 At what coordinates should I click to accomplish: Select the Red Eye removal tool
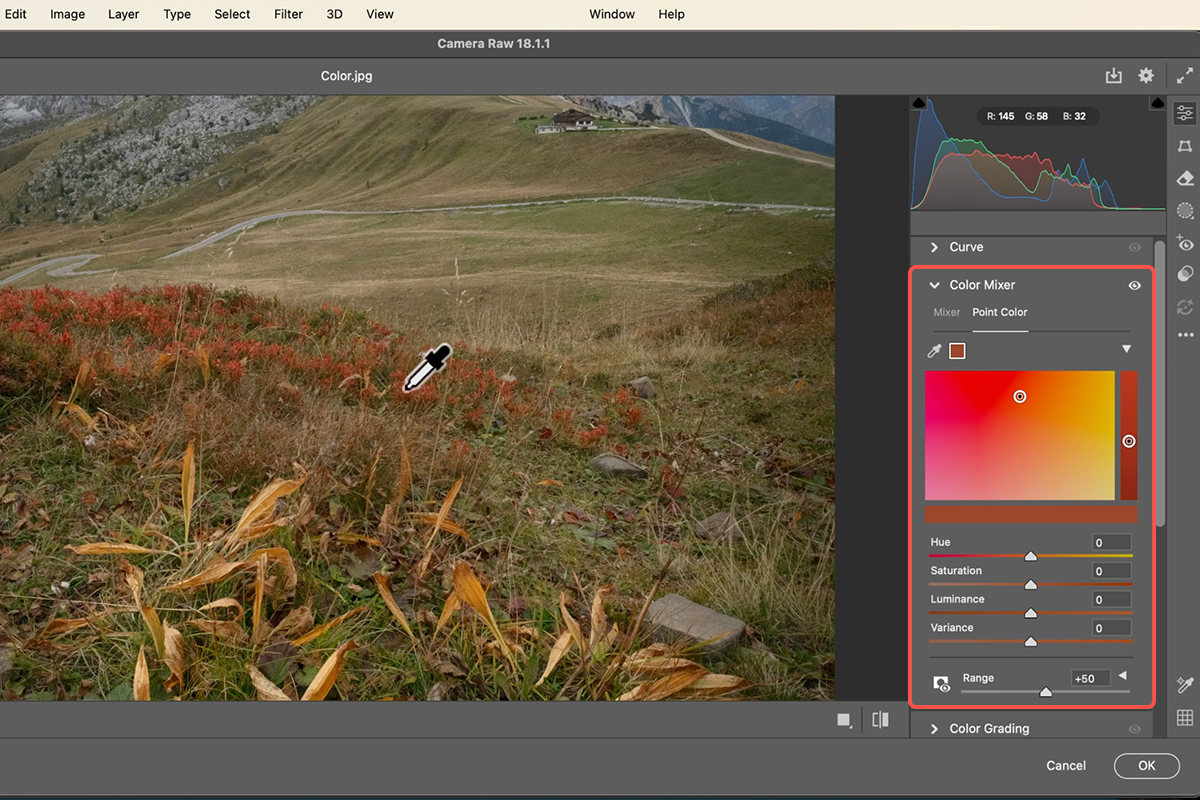tap(1185, 243)
